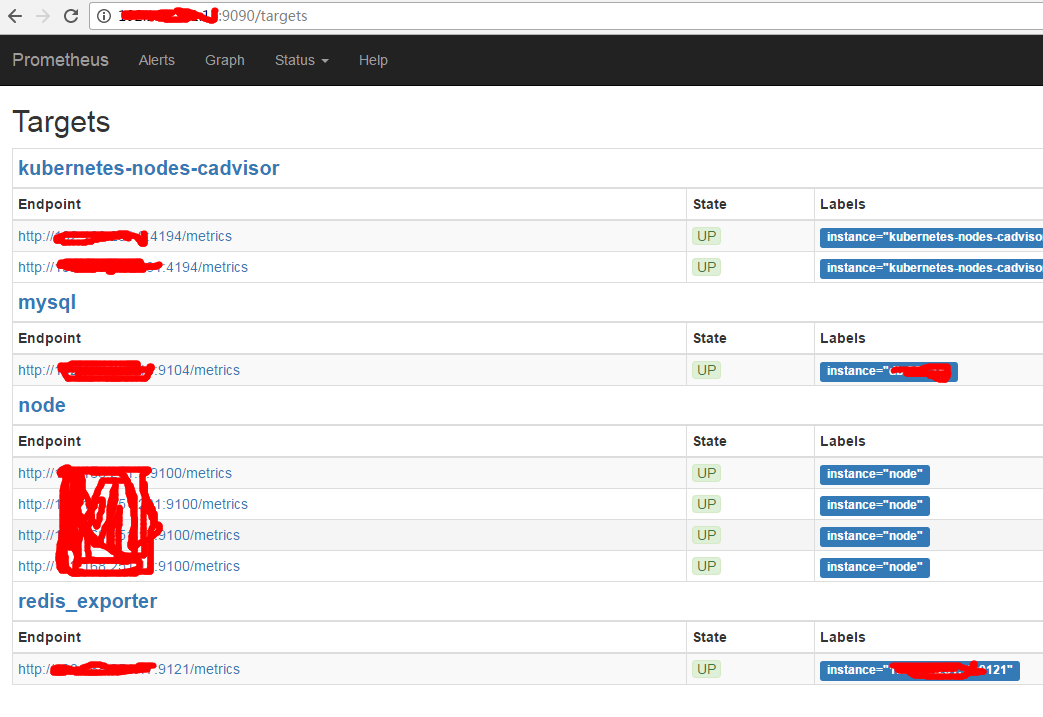The width and height of the screenshot is (1043, 717).
Task: Click UP state badge in redis_exporter row
Action: 706,669
